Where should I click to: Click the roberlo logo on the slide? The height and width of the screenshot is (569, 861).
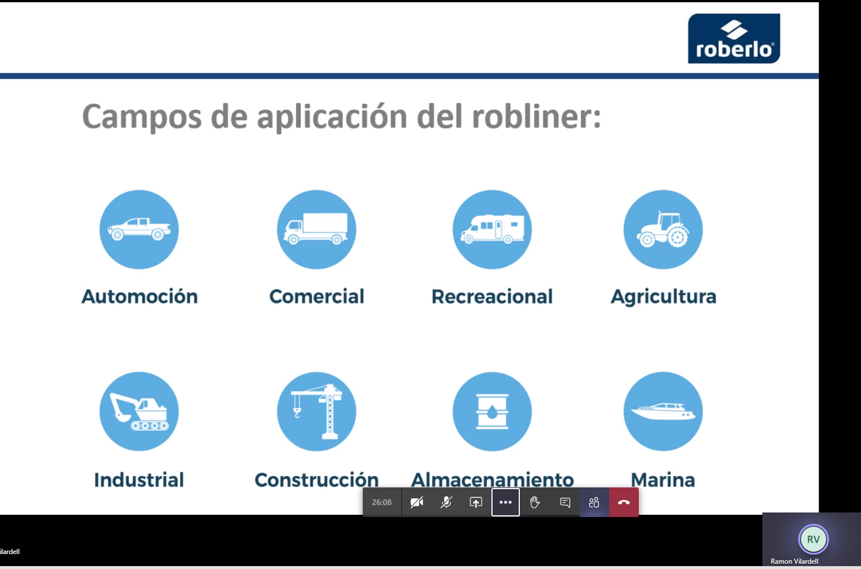pyautogui.click(x=734, y=38)
